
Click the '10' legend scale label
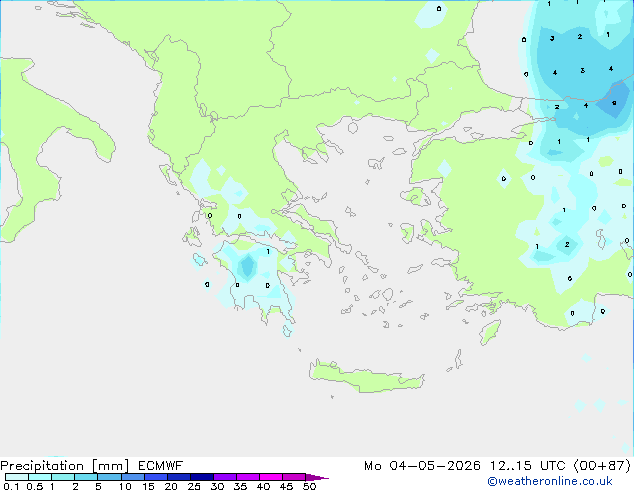coord(125,486)
